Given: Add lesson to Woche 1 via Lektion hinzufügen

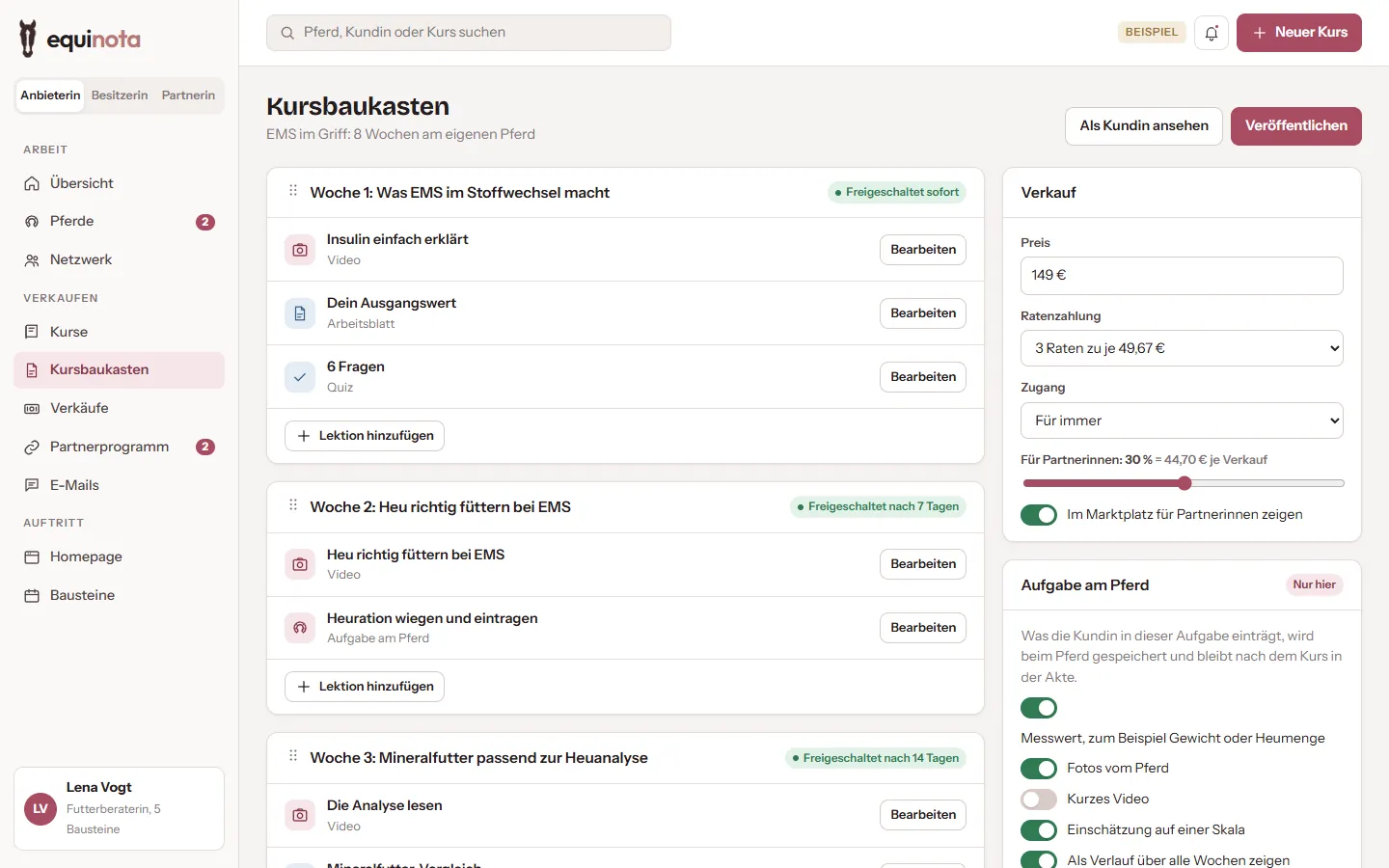Looking at the screenshot, I should pos(365,436).
